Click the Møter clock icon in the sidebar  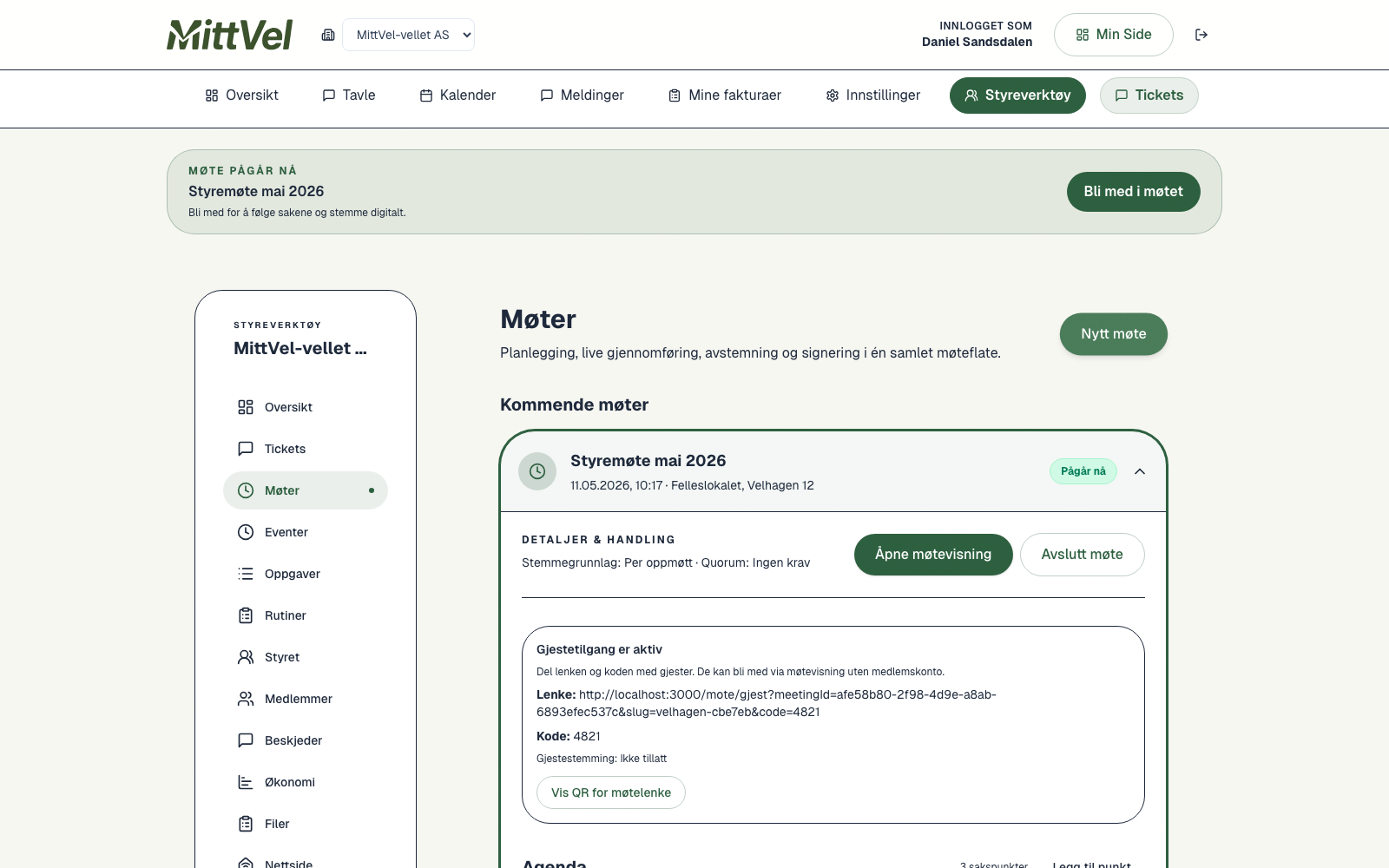tap(246, 490)
